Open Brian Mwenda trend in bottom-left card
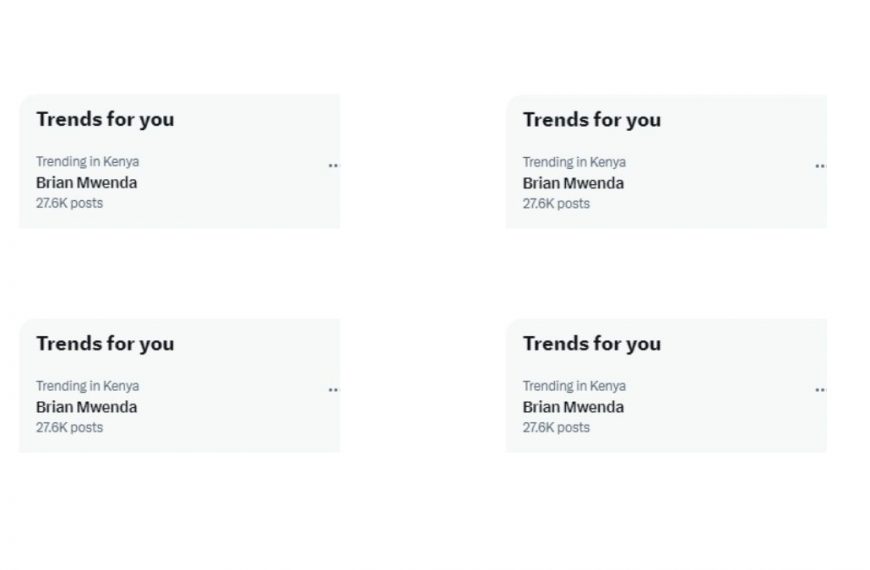 pos(87,406)
